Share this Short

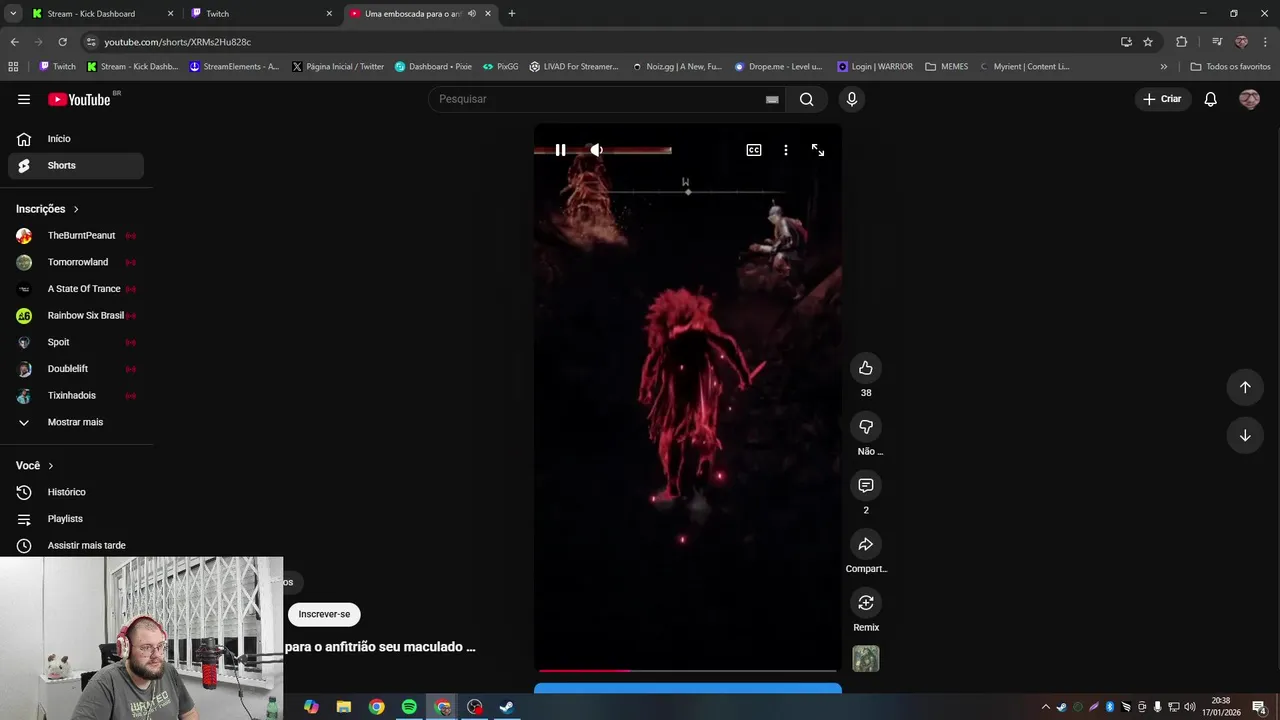[866, 544]
